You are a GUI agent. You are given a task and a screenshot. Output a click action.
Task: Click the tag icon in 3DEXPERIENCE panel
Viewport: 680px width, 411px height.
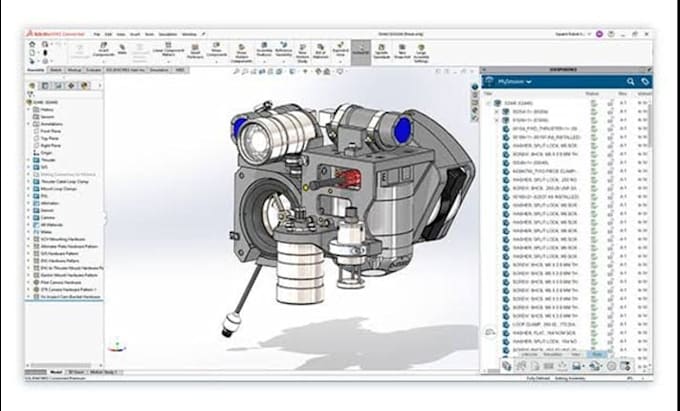click(645, 82)
